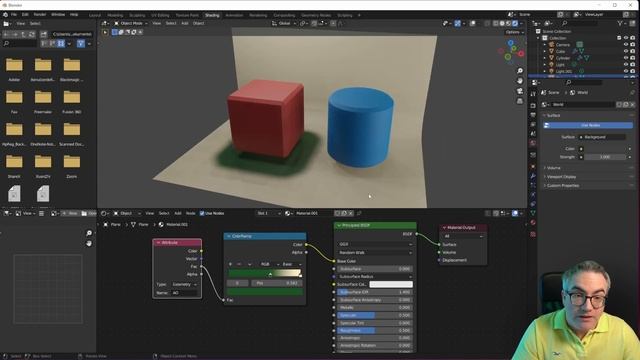Click the ColorRamp add stop plus icon
This screenshot has width=640, height=360.
tap(231, 264)
